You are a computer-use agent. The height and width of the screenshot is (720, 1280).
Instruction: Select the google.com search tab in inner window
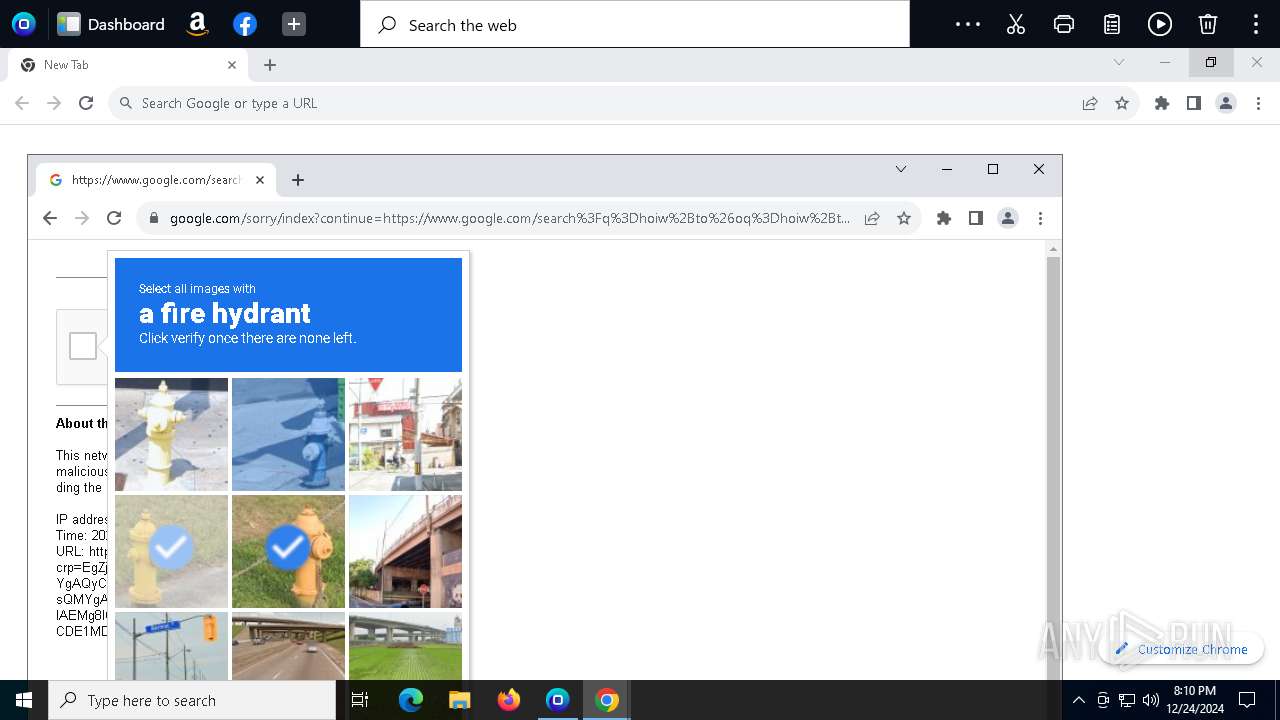pos(156,180)
